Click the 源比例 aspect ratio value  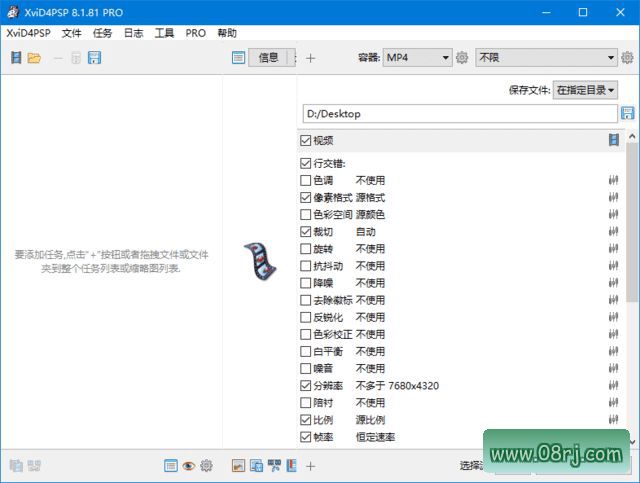click(370, 420)
